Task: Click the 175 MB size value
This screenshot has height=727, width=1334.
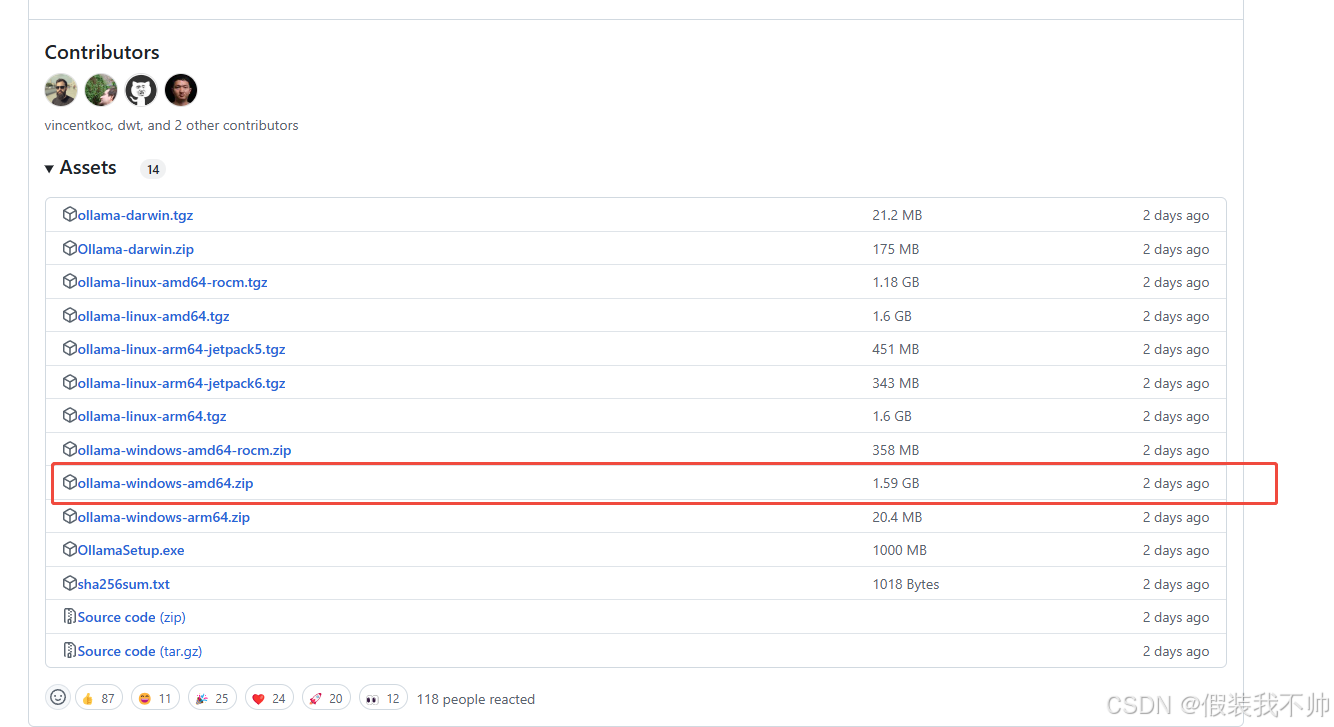Action: tap(896, 249)
